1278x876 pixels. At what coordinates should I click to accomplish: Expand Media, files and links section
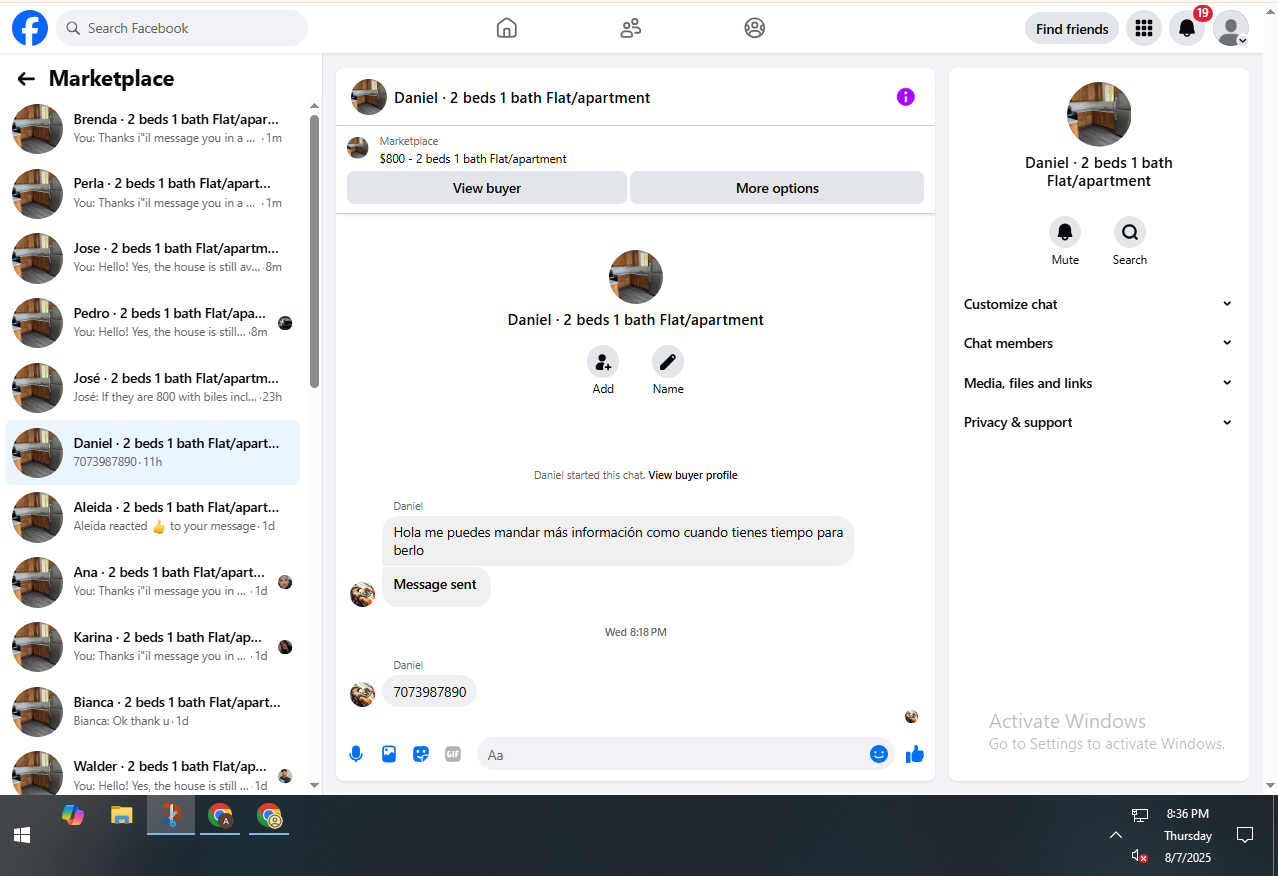(x=1099, y=383)
